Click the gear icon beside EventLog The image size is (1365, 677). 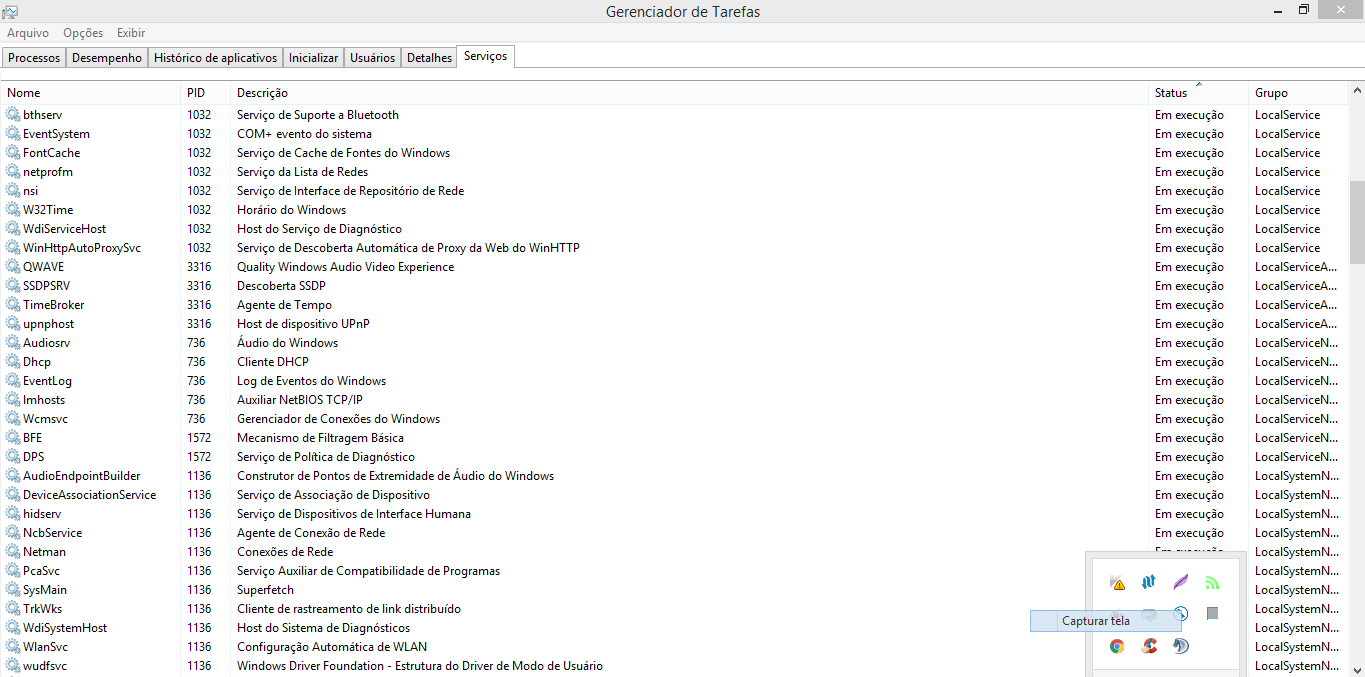coord(13,381)
